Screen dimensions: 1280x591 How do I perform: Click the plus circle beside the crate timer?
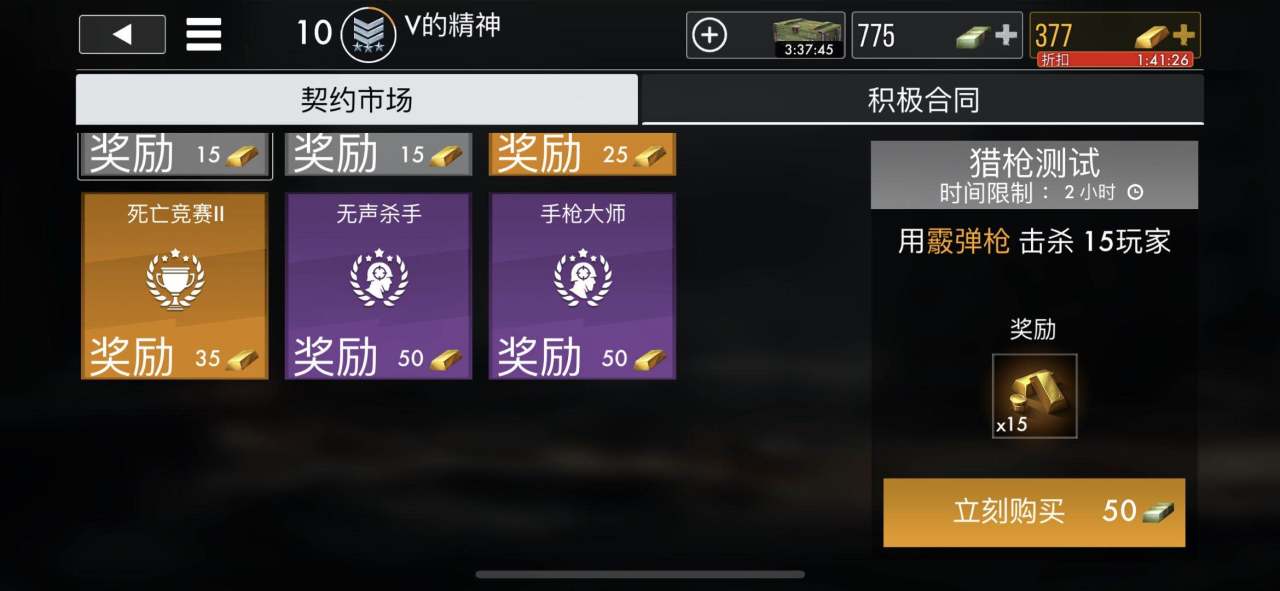709,36
